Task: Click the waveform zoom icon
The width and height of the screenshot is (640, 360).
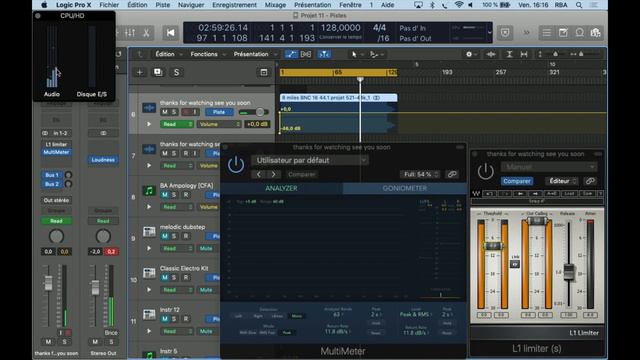Action: coord(491,54)
